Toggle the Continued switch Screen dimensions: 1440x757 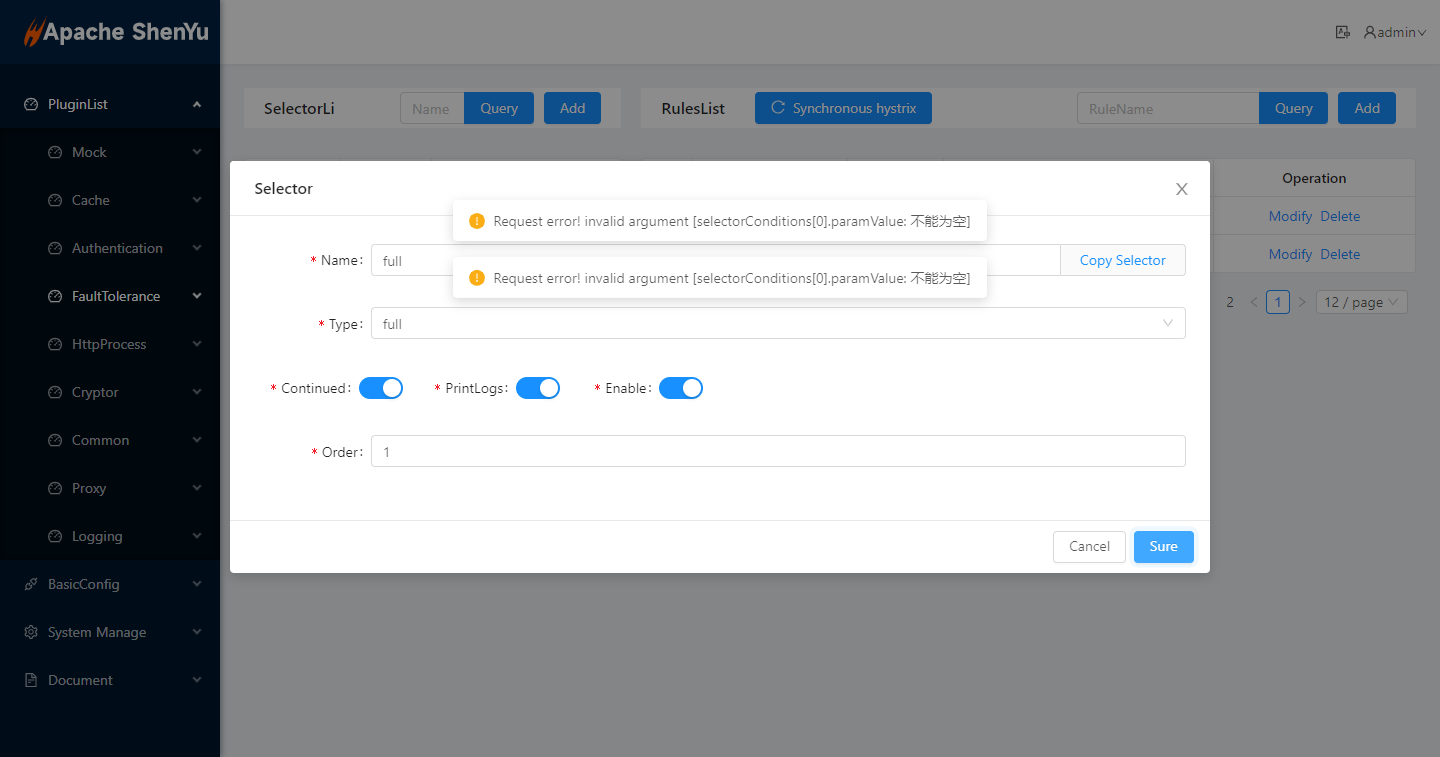(381, 388)
